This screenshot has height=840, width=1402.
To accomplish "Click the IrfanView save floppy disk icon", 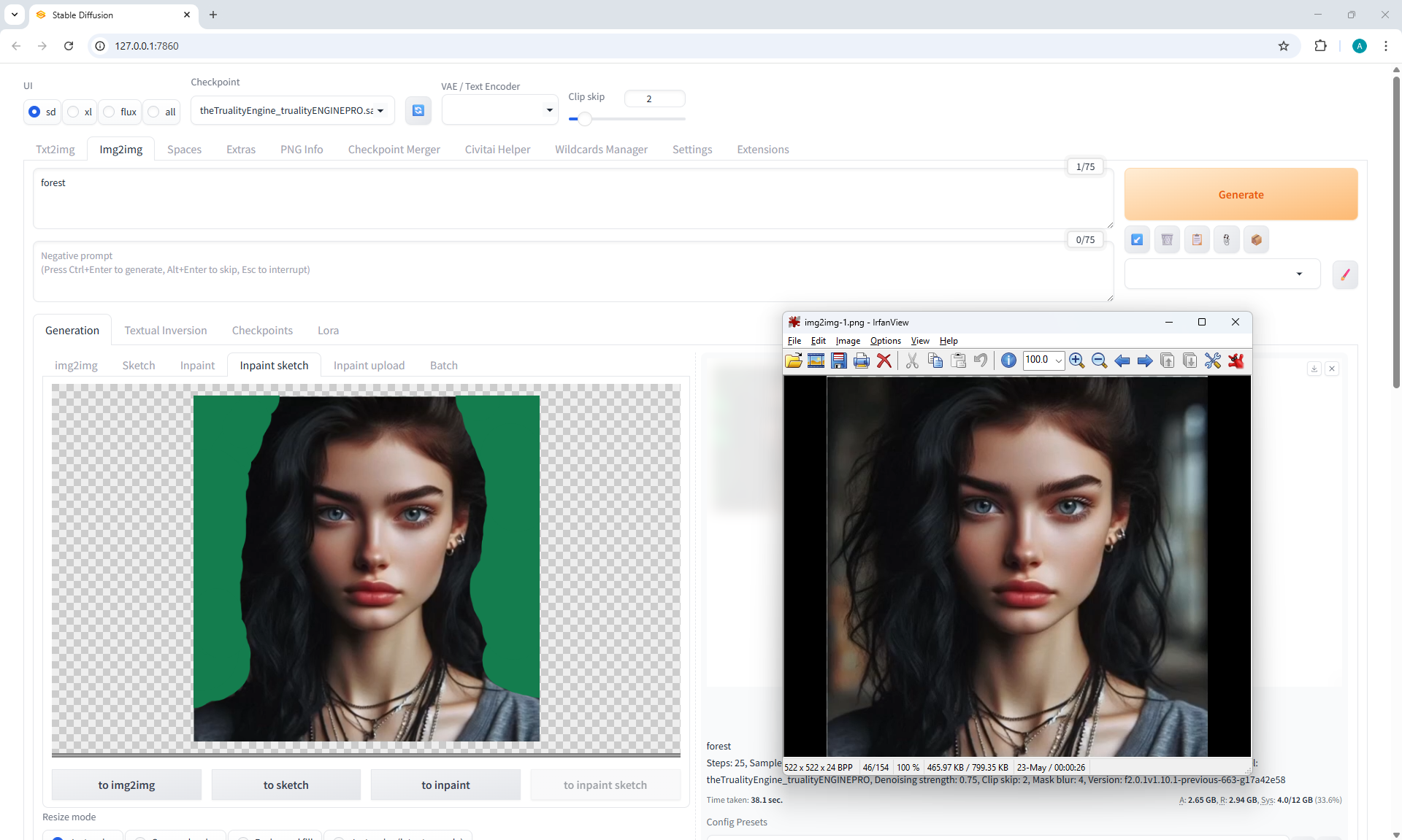I will pyautogui.click(x=839, y=361).
